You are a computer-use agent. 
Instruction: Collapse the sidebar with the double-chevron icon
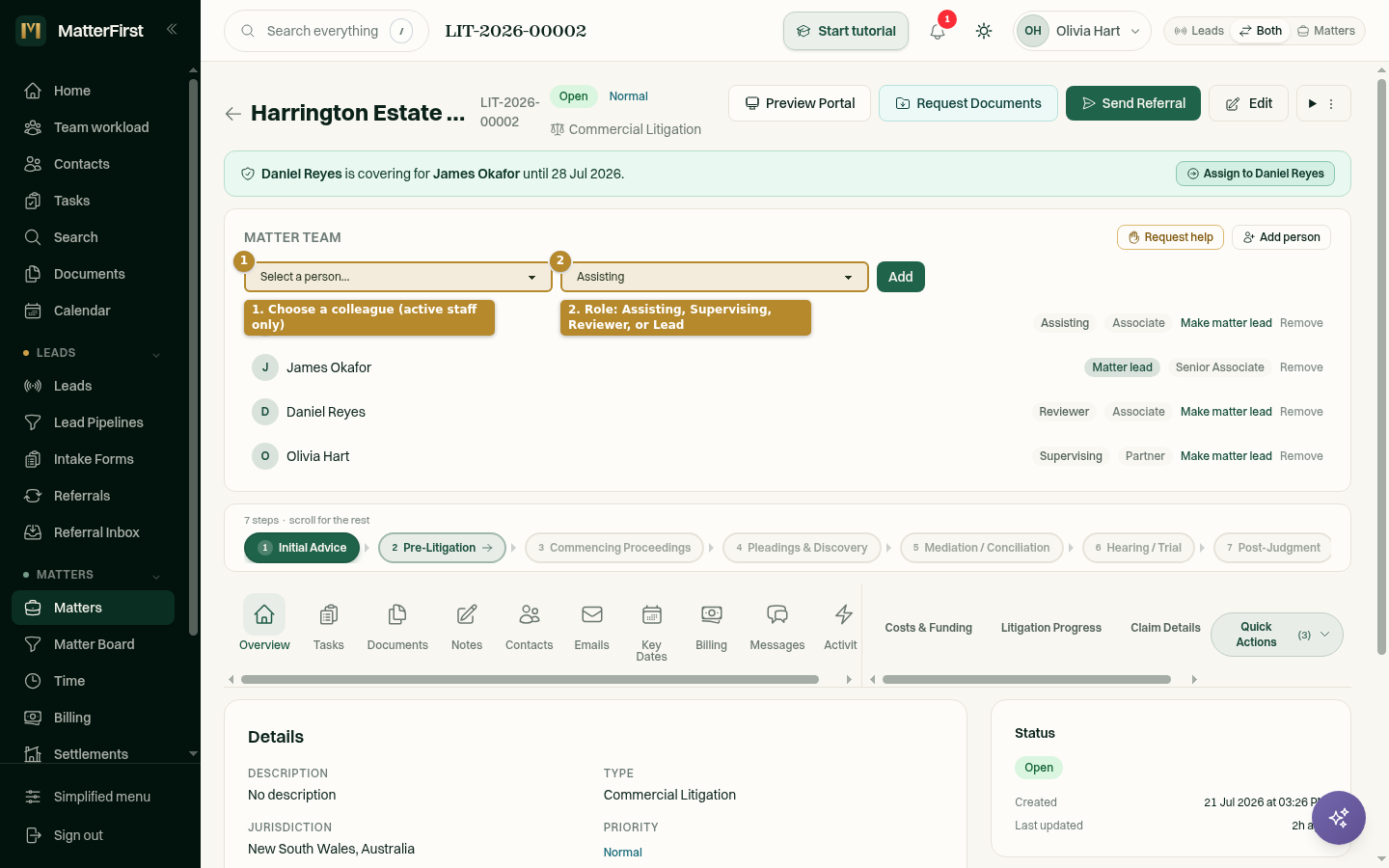[x=172, y=29]
